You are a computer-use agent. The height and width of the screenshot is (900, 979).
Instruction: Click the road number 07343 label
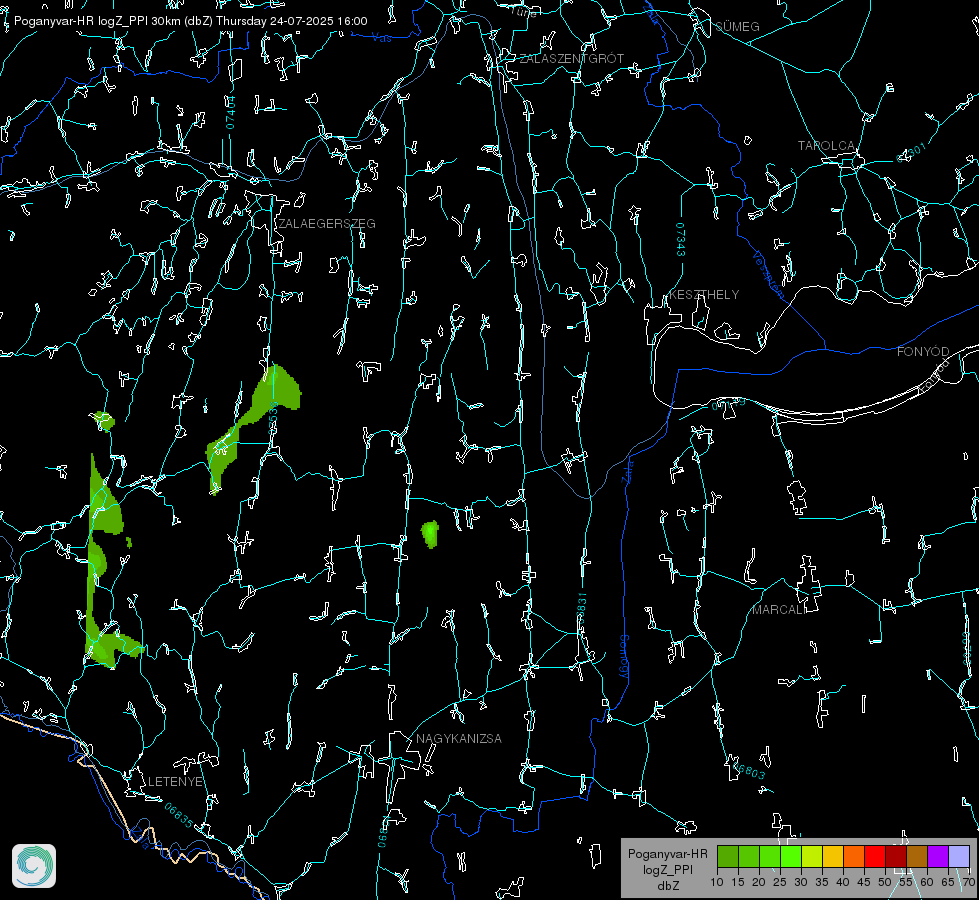click(680, 239)
